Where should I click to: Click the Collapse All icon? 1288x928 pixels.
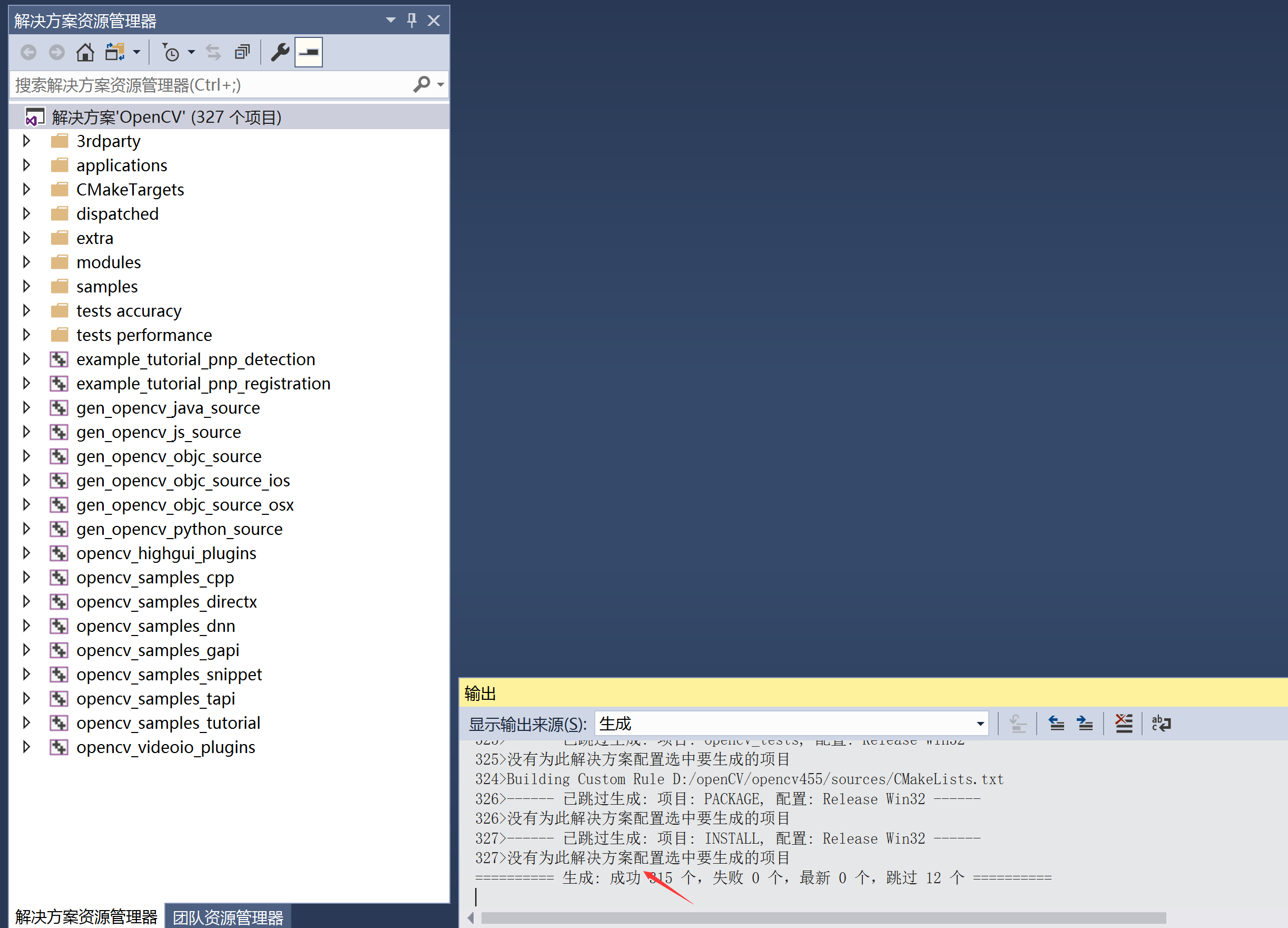pos(242,52)
